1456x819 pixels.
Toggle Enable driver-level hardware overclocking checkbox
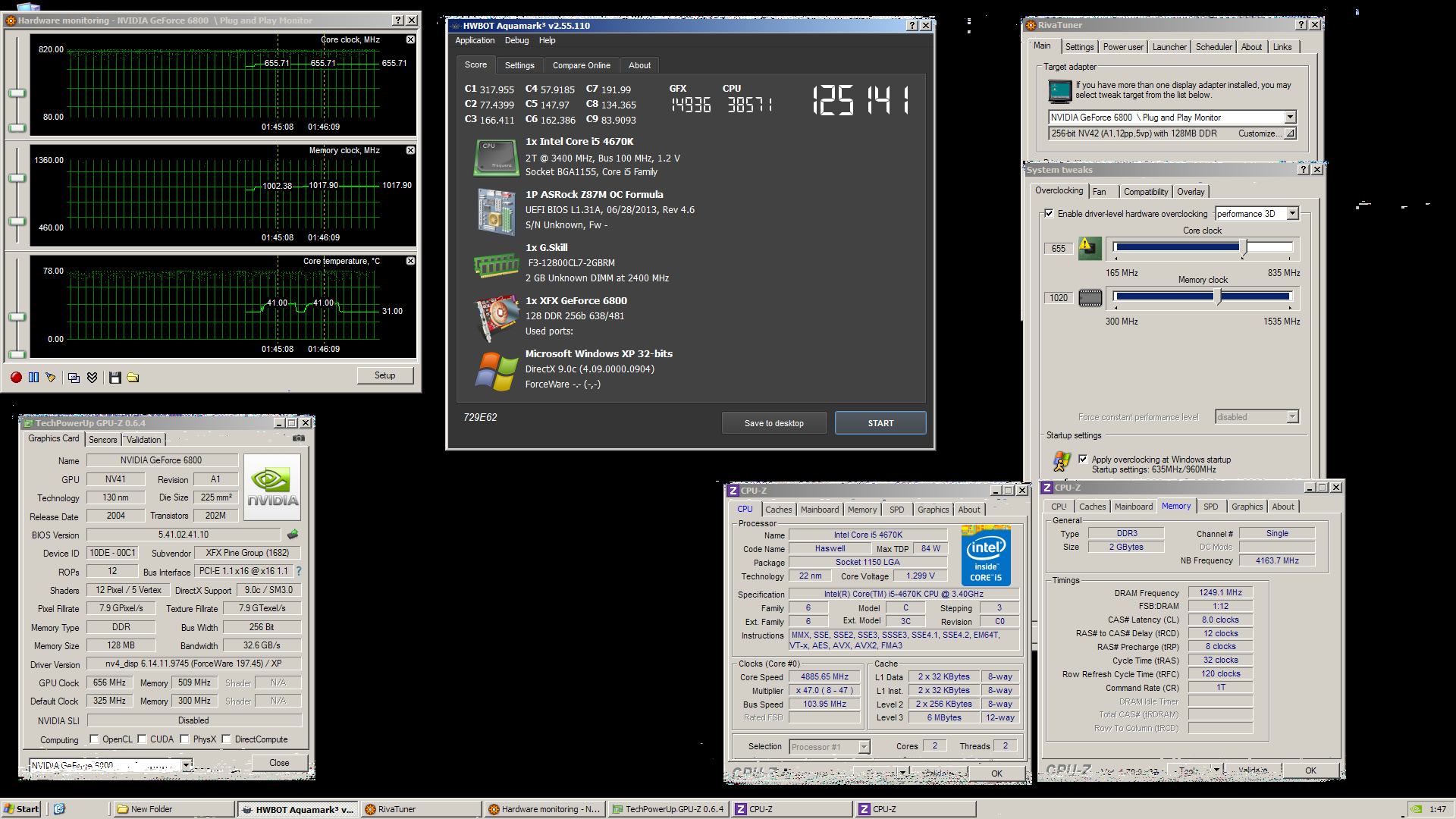point(1049,213)
